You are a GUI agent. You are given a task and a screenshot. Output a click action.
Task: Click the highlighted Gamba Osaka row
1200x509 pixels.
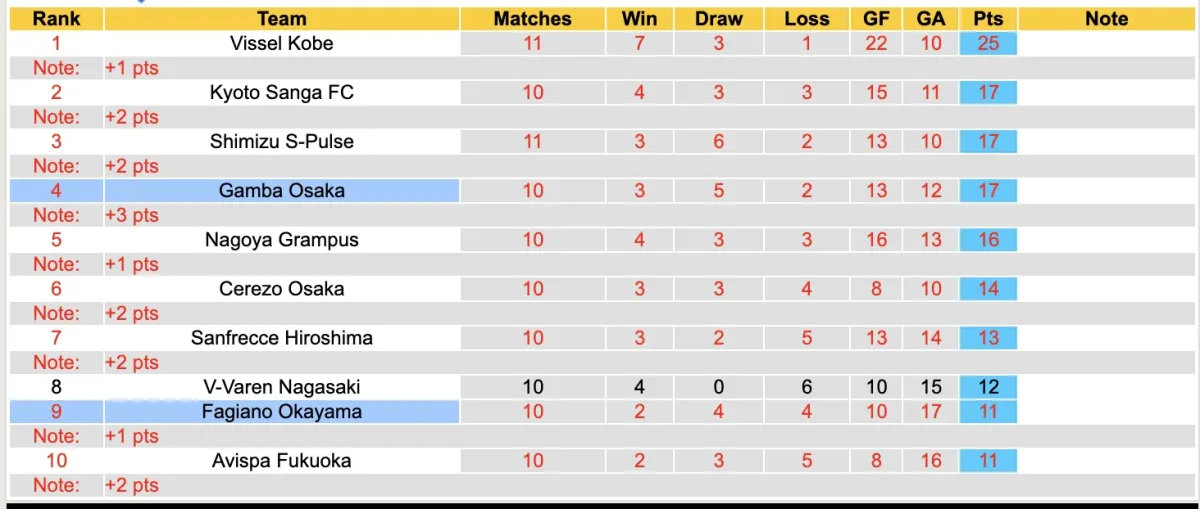pyautogui.click(x=281, y=190)
